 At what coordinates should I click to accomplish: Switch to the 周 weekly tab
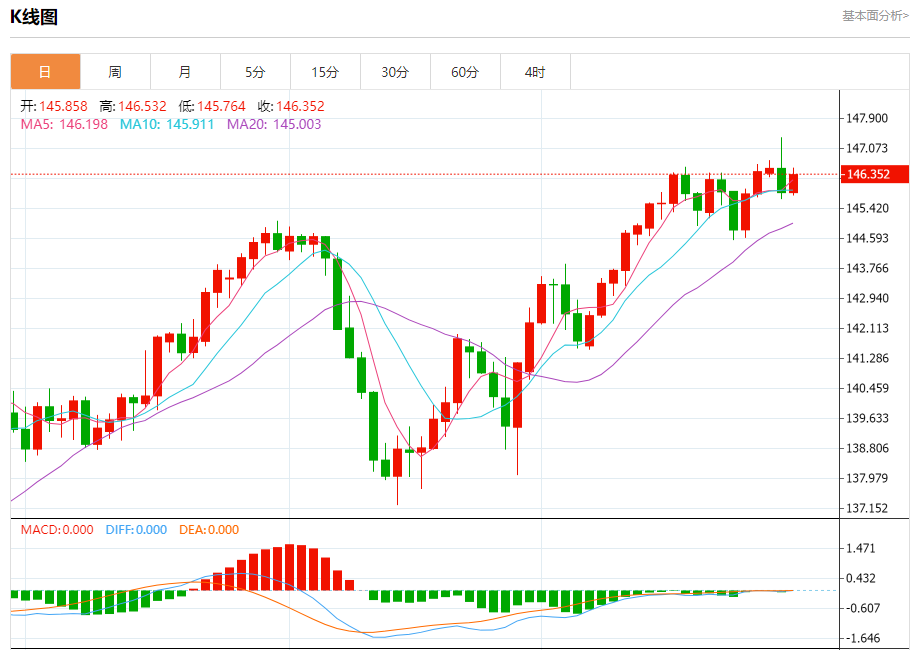coord(115,72)
